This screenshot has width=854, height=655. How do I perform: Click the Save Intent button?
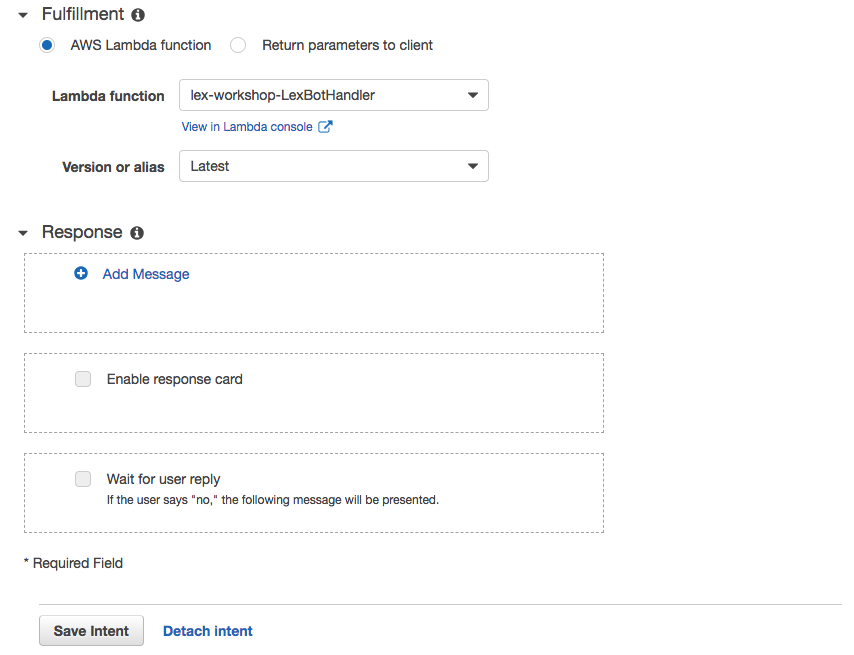92,630
